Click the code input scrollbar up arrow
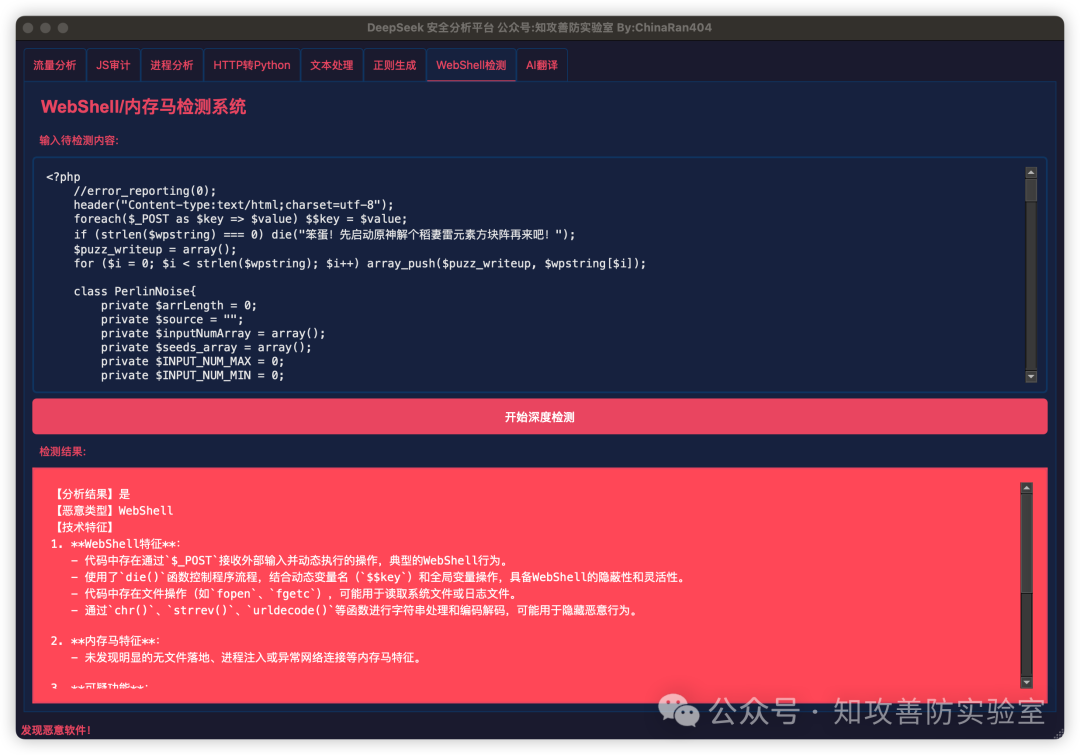Image resolution: width=1080 pixels, height=755 pixels. click(x=1031, y=172)
